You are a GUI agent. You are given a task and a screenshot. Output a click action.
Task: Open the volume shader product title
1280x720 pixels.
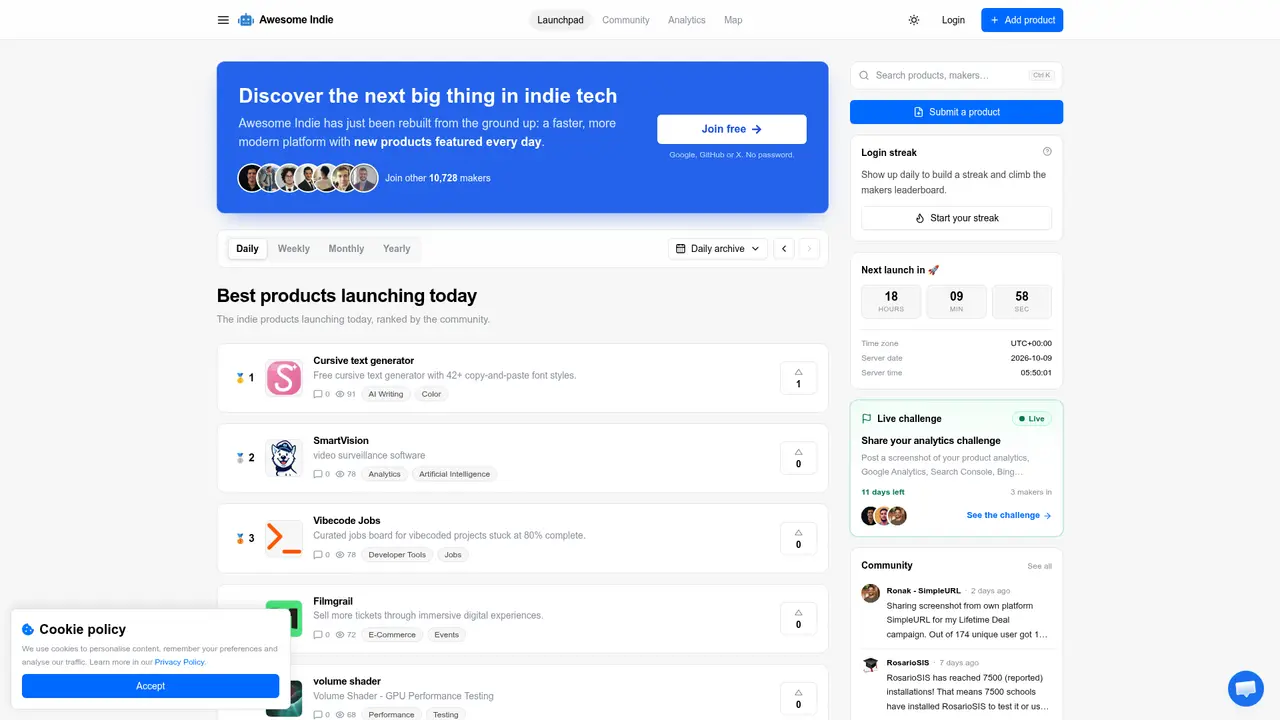point(347,681)
